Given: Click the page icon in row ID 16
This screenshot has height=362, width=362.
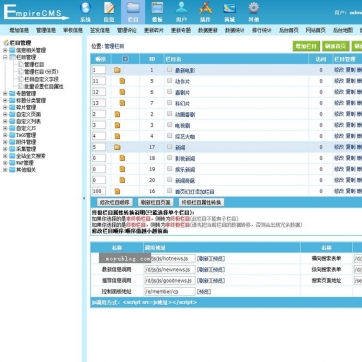Looking at the screenshot, I should click(x=117, y=191).
